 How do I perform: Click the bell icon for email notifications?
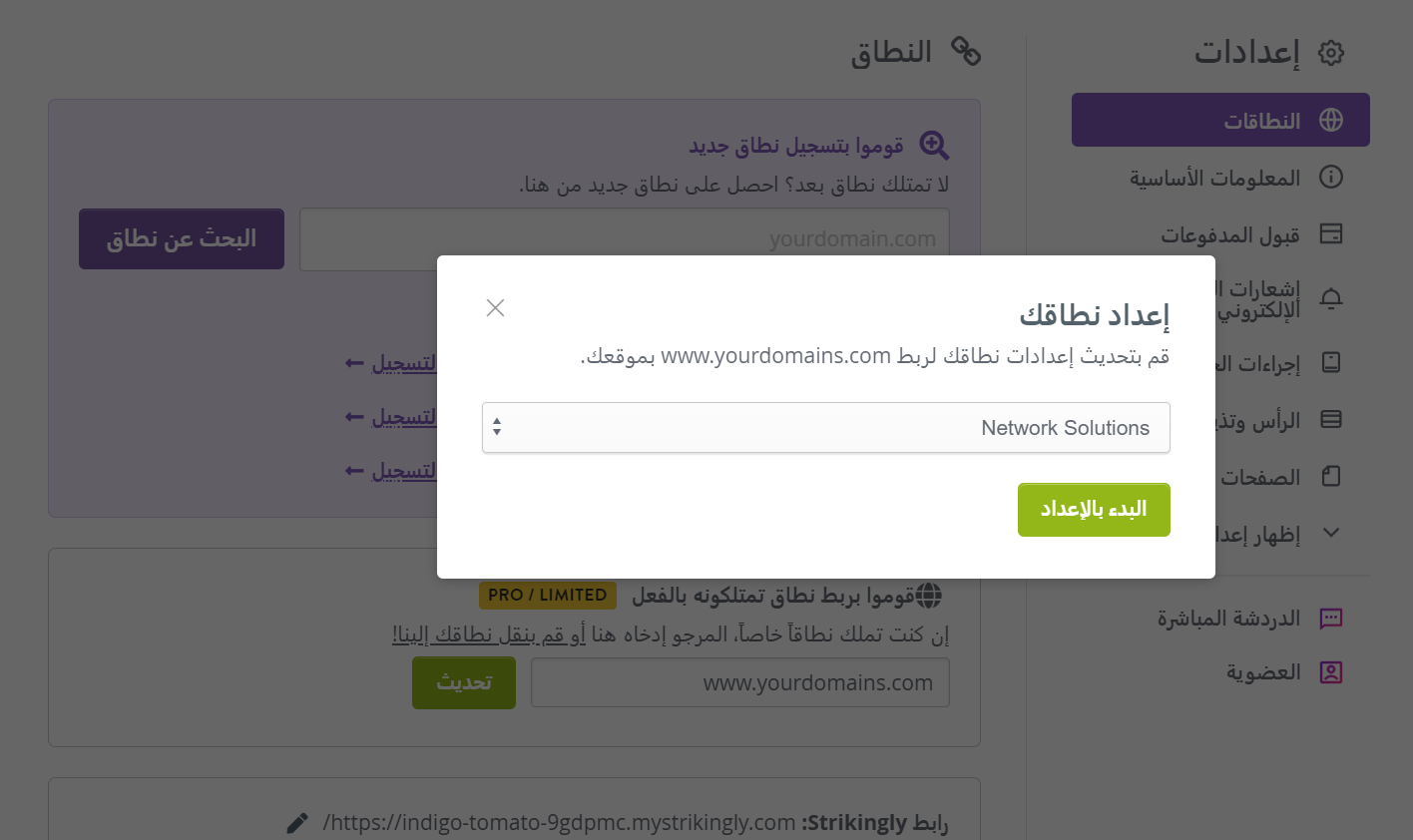[x=1331, y=299]
